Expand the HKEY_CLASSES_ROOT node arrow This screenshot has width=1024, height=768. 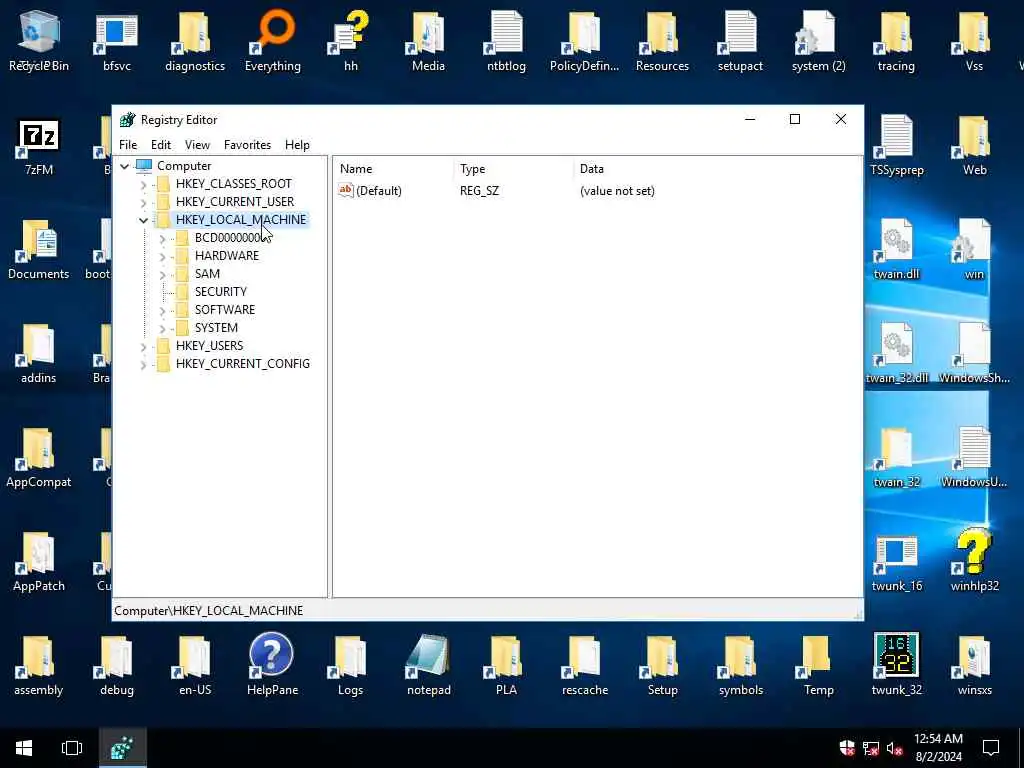143,185
